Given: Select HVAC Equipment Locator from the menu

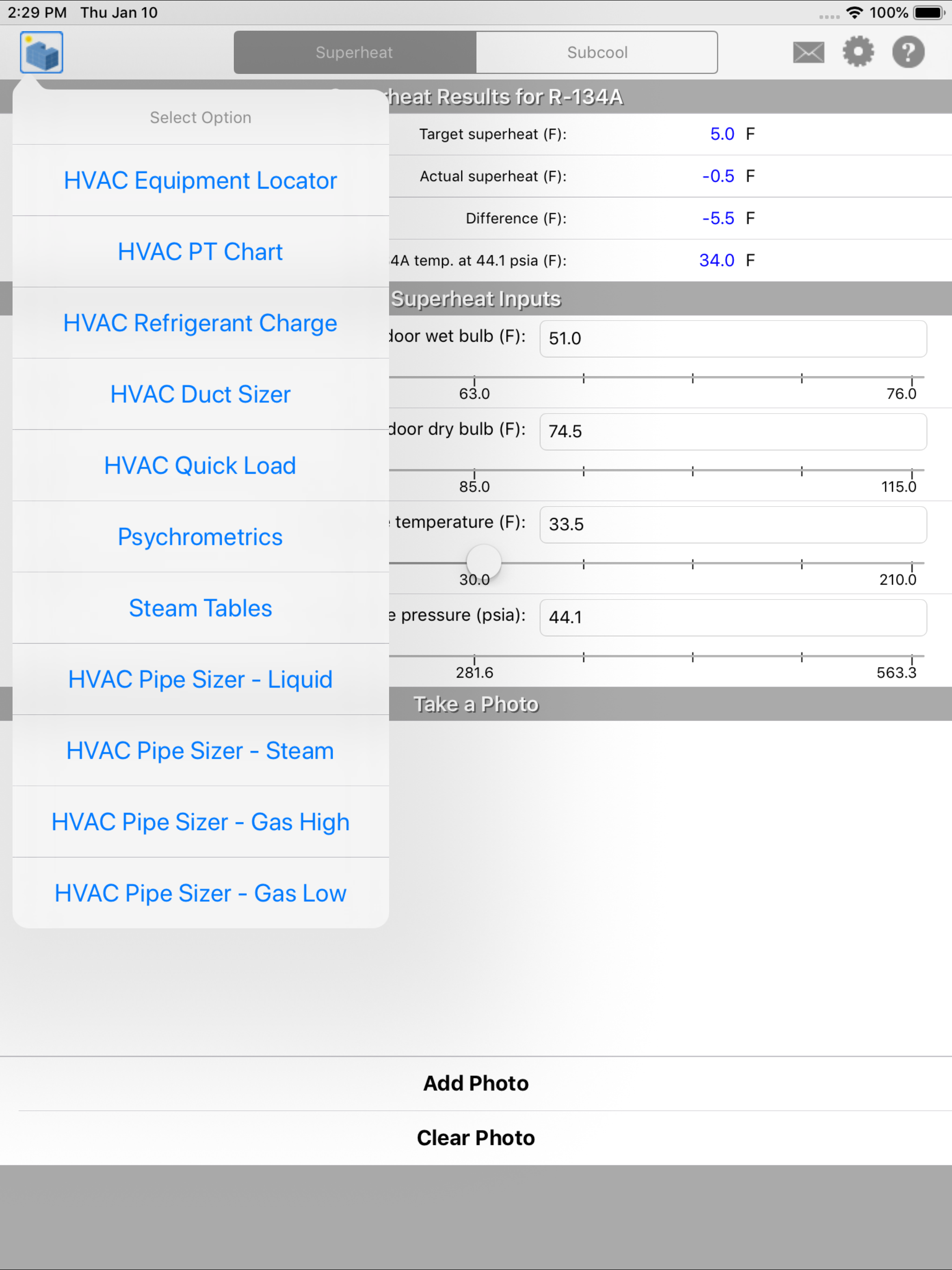Looking at the screenshot, I should 200,180.
